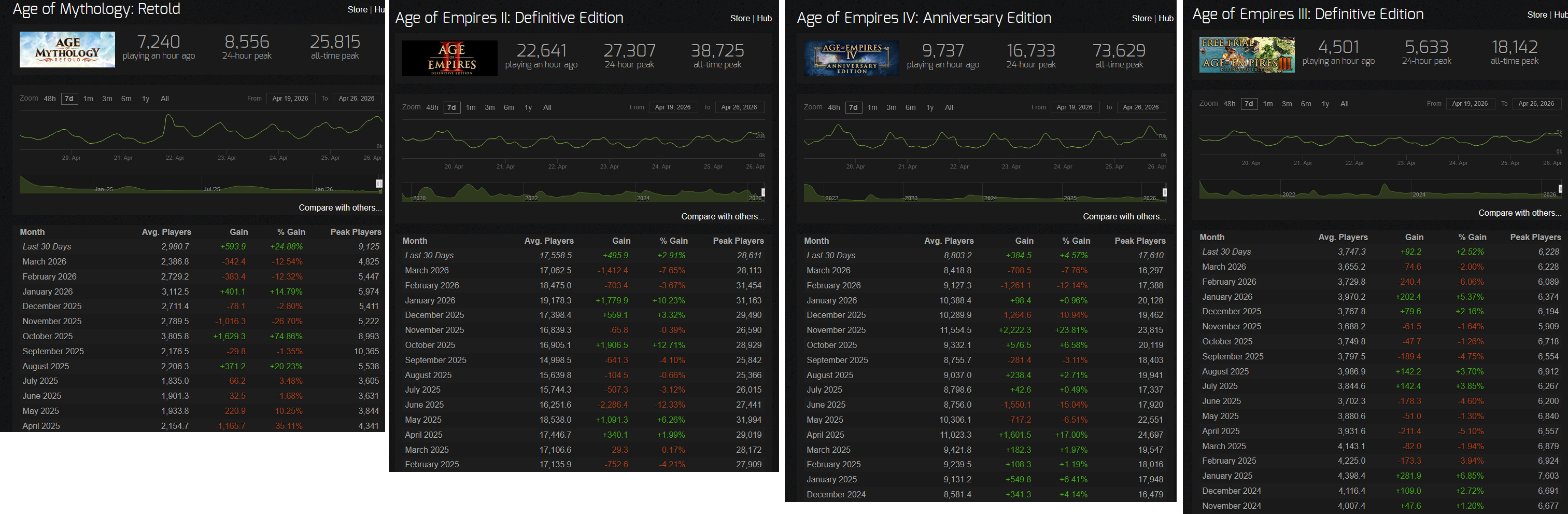
Task: Click Age of Empires IV December 2024 month row
Action: click(x=985, y=494)
